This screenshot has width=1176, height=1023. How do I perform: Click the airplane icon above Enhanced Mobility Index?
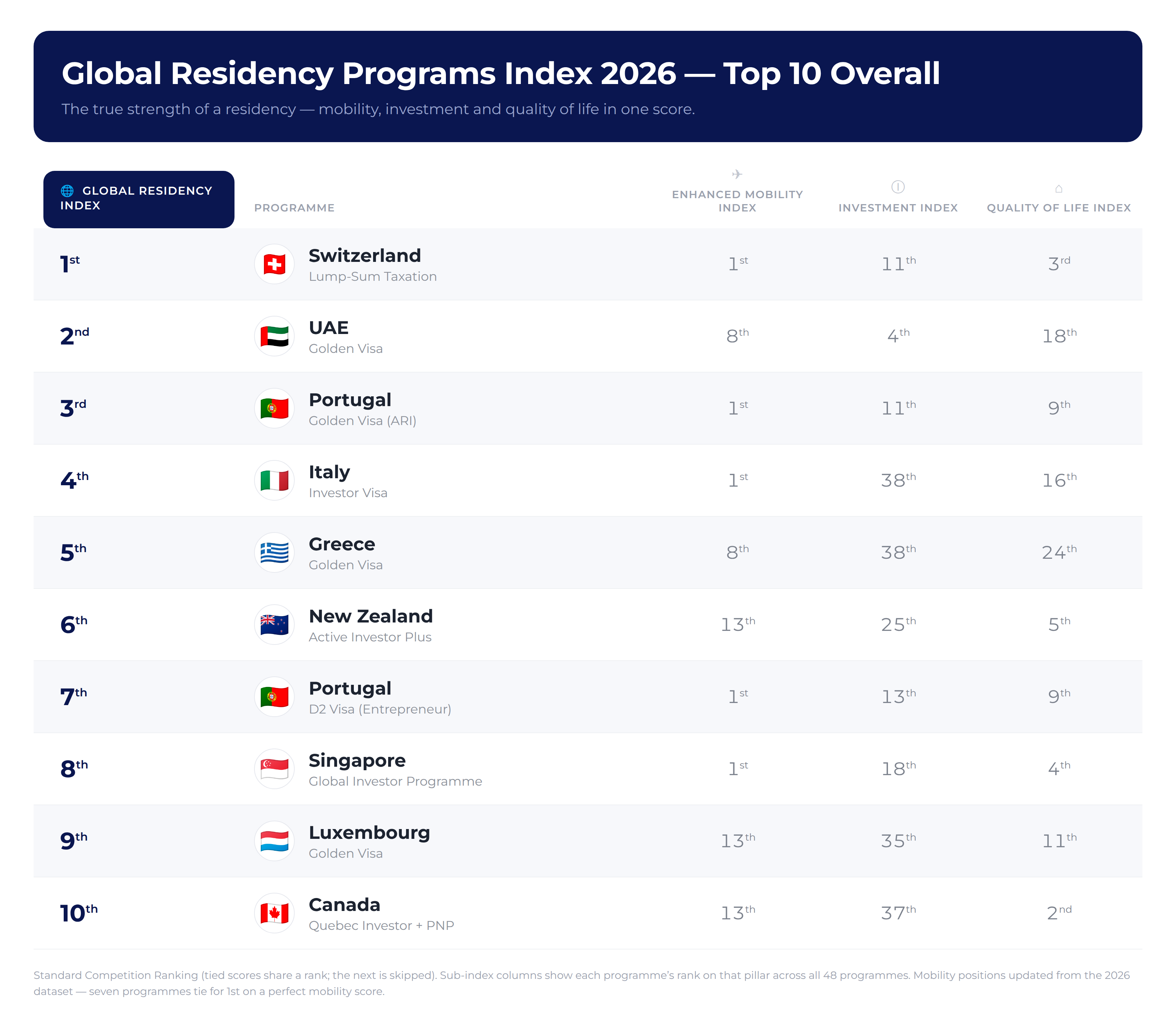(737, 174)
